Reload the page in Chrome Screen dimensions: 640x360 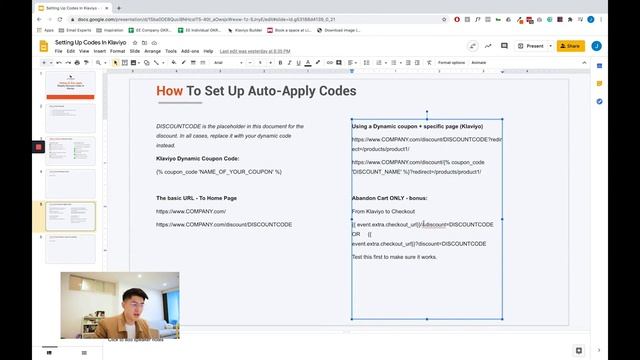click(60, 19)
